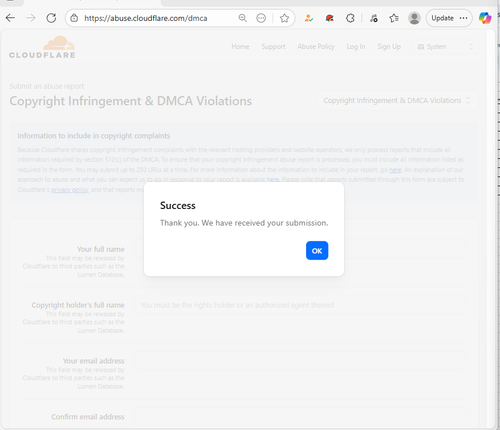
Task: Click the Update button
Action: (x=442, y=18)
